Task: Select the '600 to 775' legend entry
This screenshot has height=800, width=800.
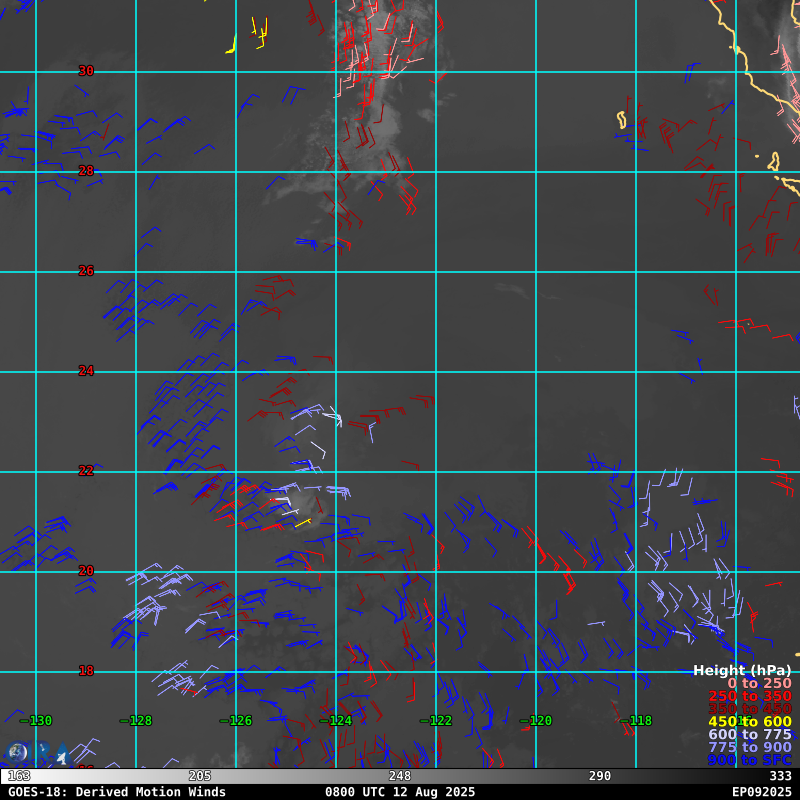Action: coord(749,735)
